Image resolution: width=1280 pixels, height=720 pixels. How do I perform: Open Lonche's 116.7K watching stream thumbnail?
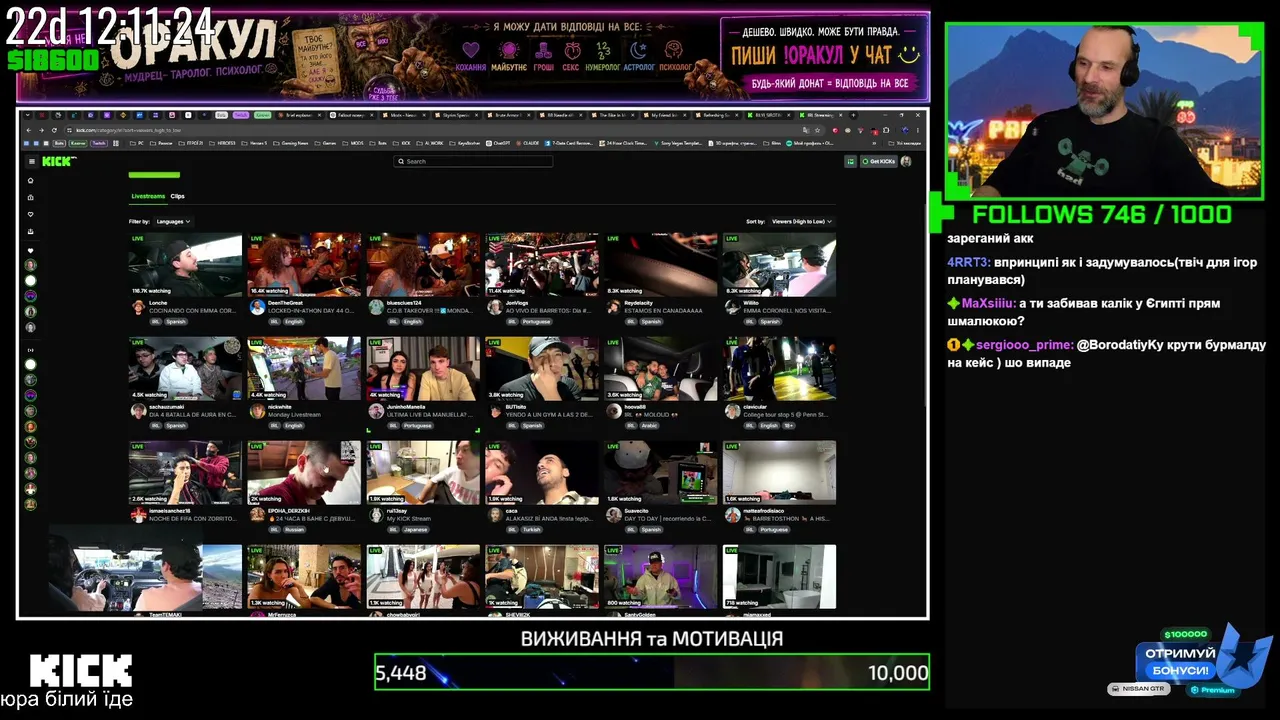pyautogui.click(x=185, y=265)
